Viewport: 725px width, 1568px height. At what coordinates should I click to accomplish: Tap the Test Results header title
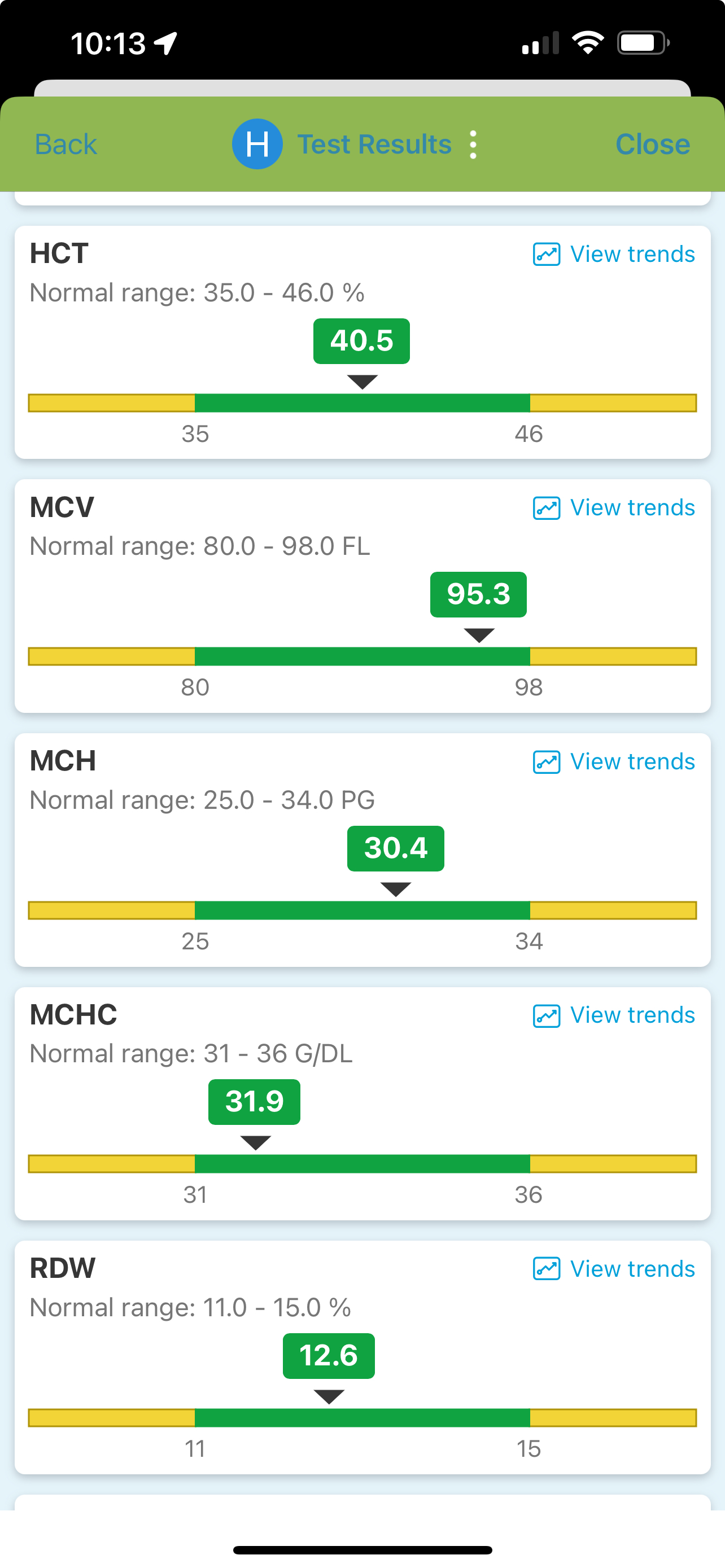[x=374, y=145]
